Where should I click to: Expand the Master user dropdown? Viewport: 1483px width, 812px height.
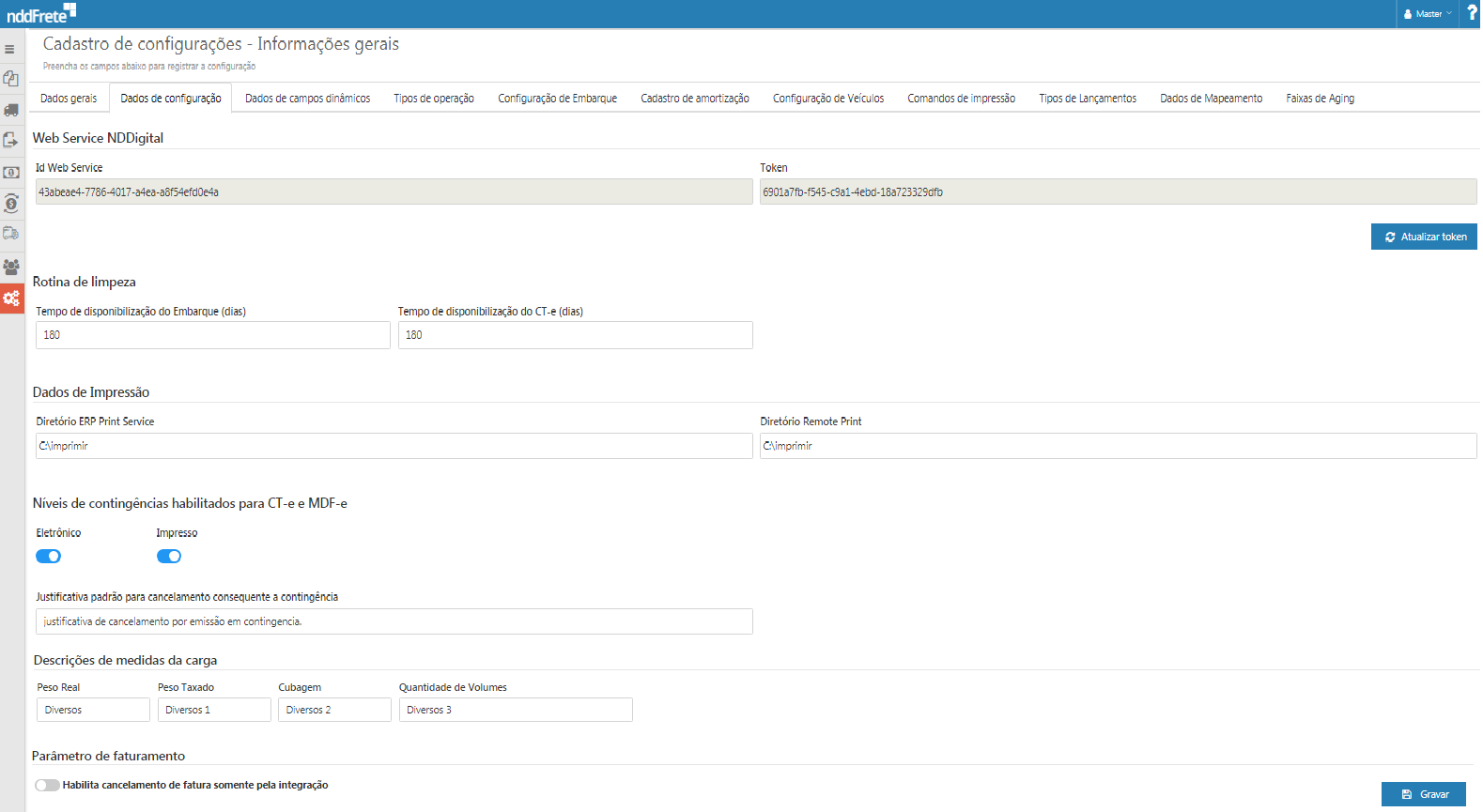pos(1428,14)
